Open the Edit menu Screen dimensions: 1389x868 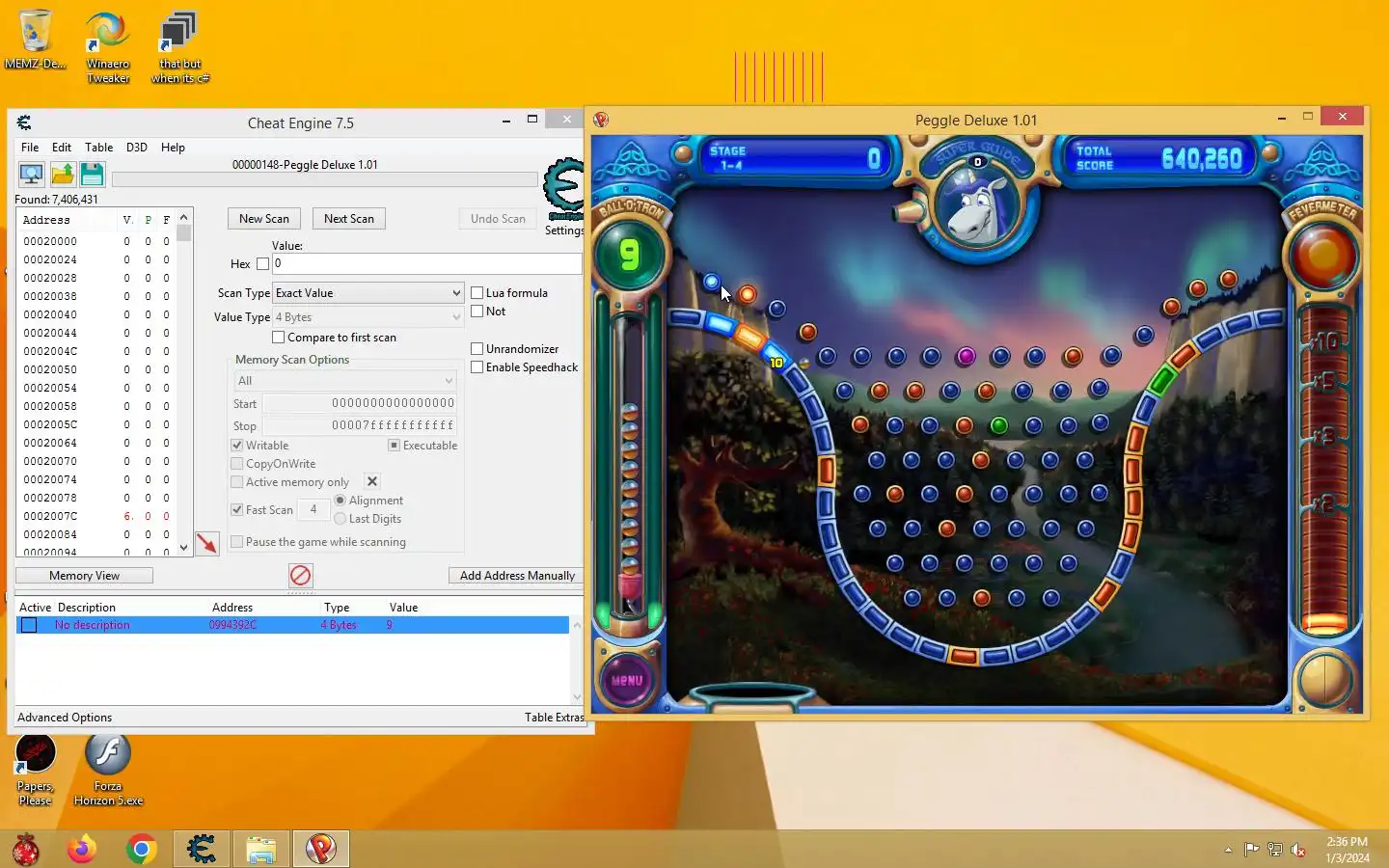[62, 148]
